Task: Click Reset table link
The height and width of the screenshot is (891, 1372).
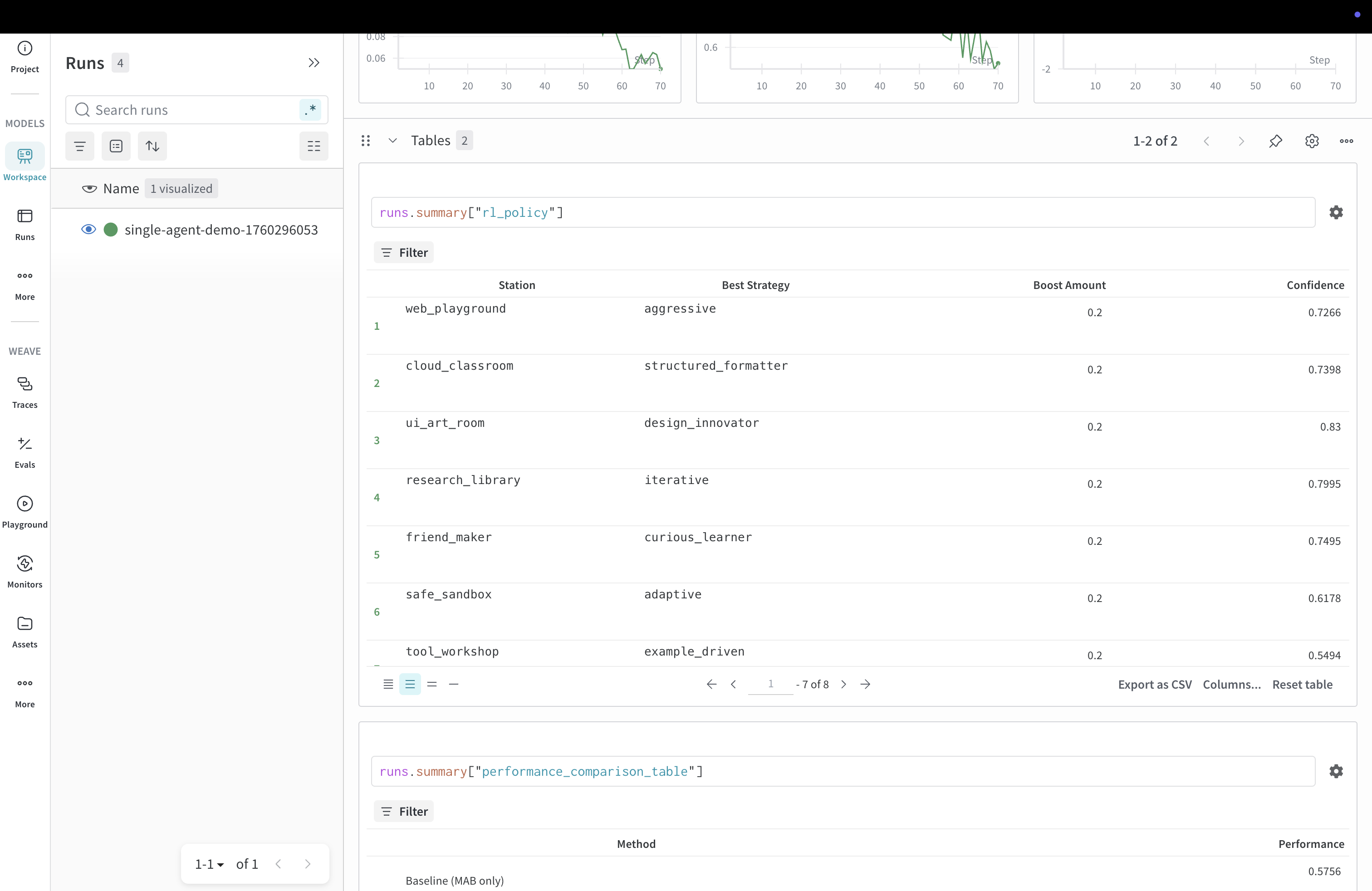Action: tap(1302, 684)
